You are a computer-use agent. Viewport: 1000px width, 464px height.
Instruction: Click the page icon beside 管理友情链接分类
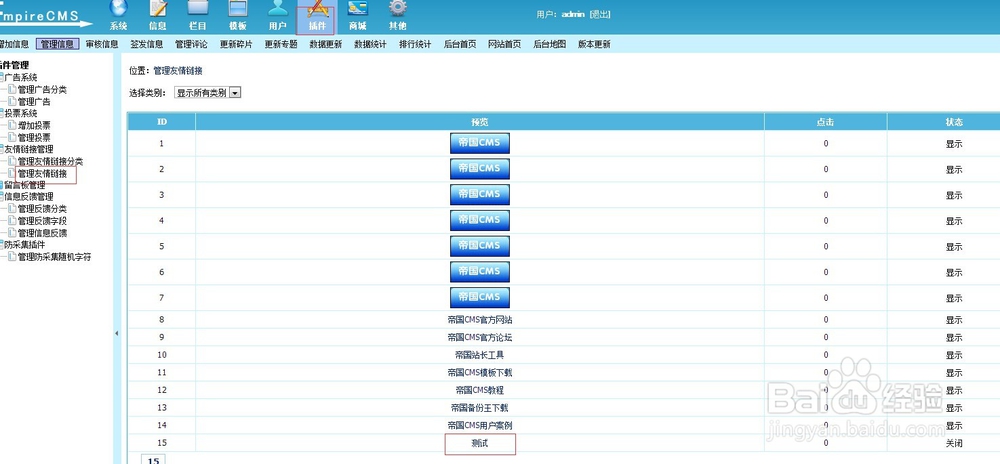(x=12, y=161)
